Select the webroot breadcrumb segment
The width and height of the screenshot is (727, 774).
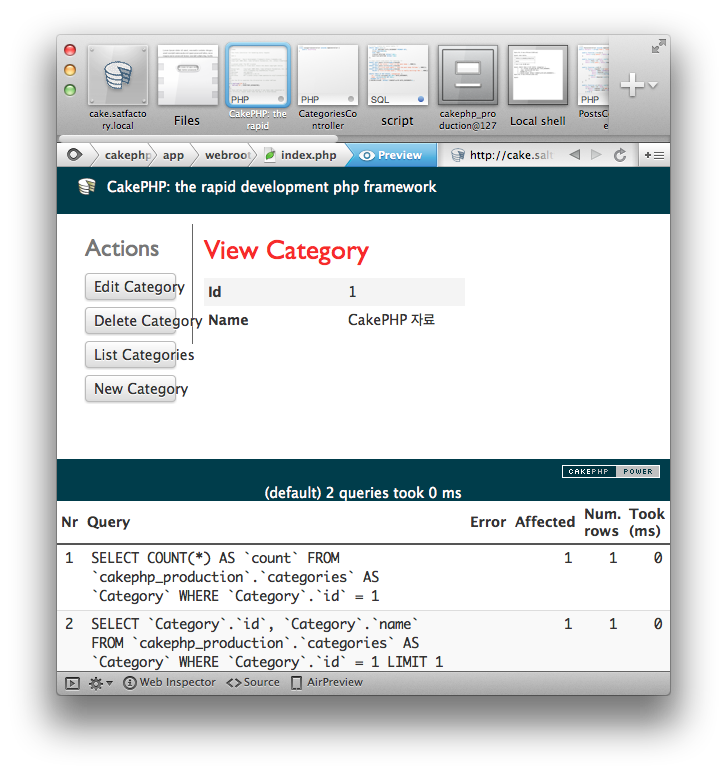coord(228,155)
